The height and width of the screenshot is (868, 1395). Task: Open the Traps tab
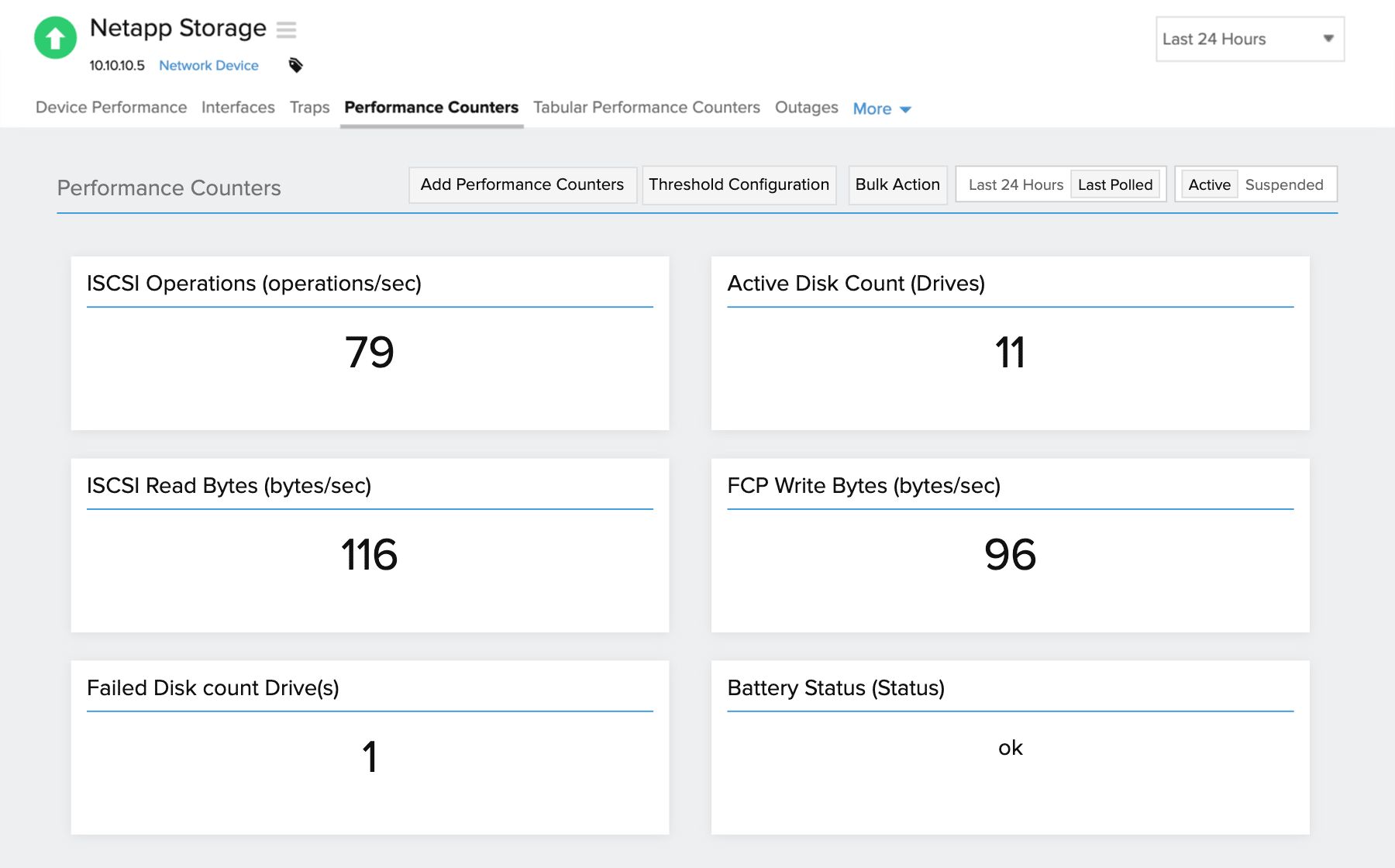309,108
